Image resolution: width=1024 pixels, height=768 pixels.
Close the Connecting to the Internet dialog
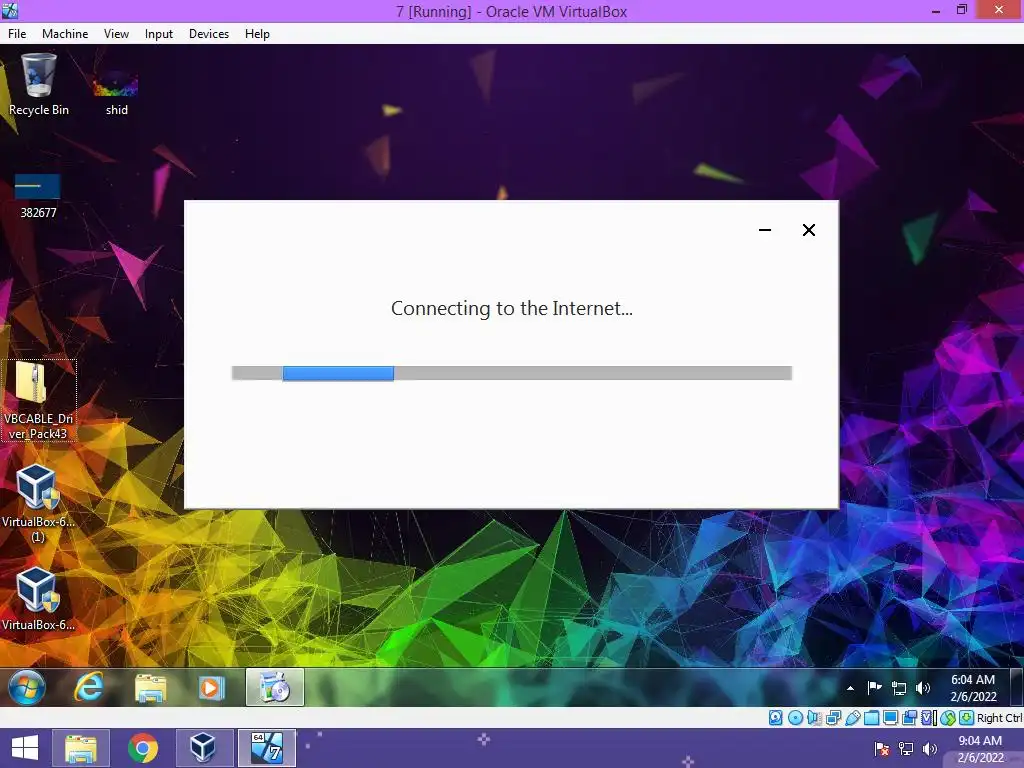click(808, 230)
